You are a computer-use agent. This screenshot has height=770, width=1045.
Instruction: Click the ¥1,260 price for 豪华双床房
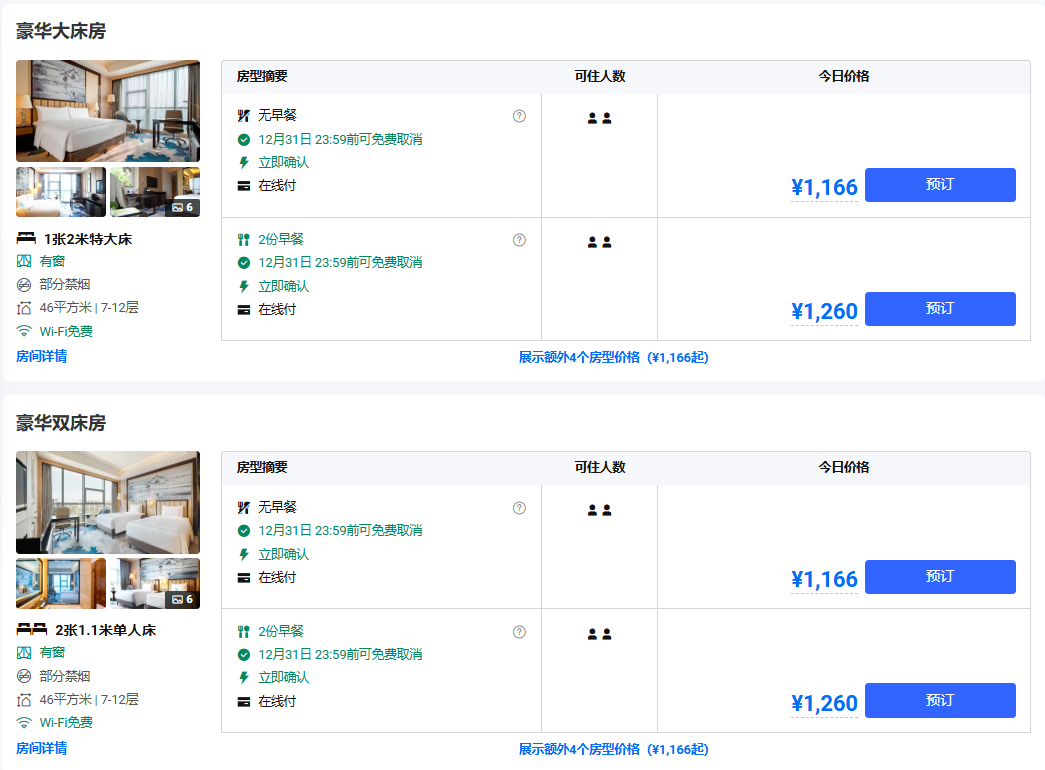pos(824,703)
